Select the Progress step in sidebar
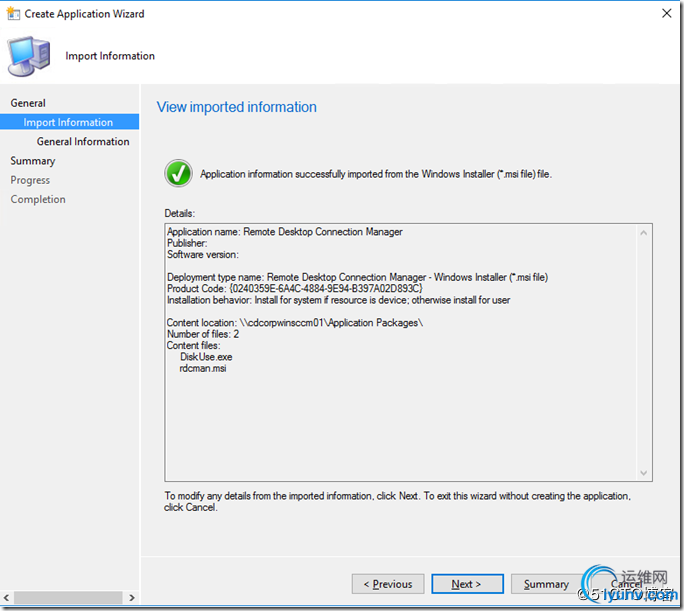684x611 pixels. [x=30, y=180]
